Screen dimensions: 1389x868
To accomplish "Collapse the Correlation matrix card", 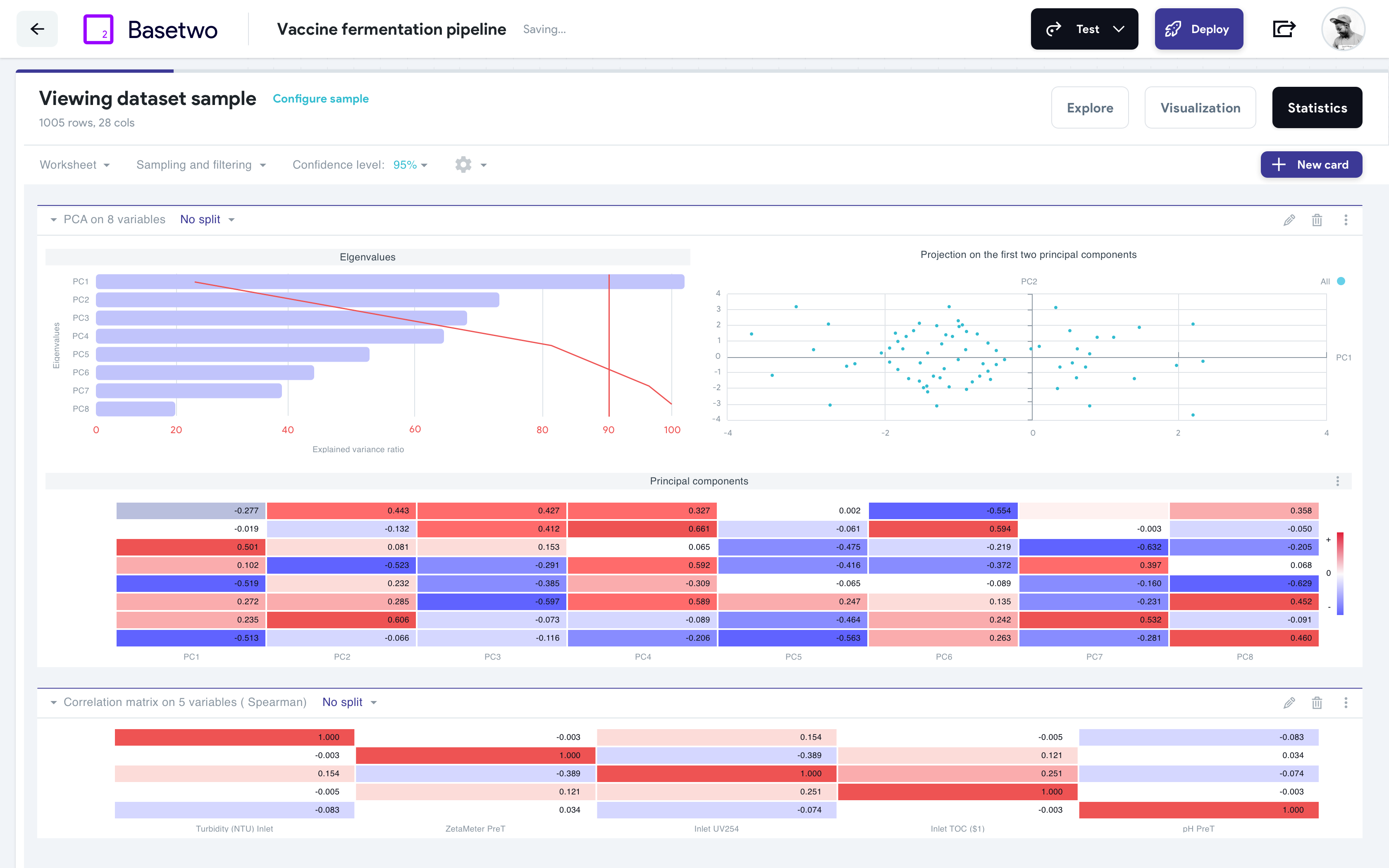I will [x=53, y=703].
